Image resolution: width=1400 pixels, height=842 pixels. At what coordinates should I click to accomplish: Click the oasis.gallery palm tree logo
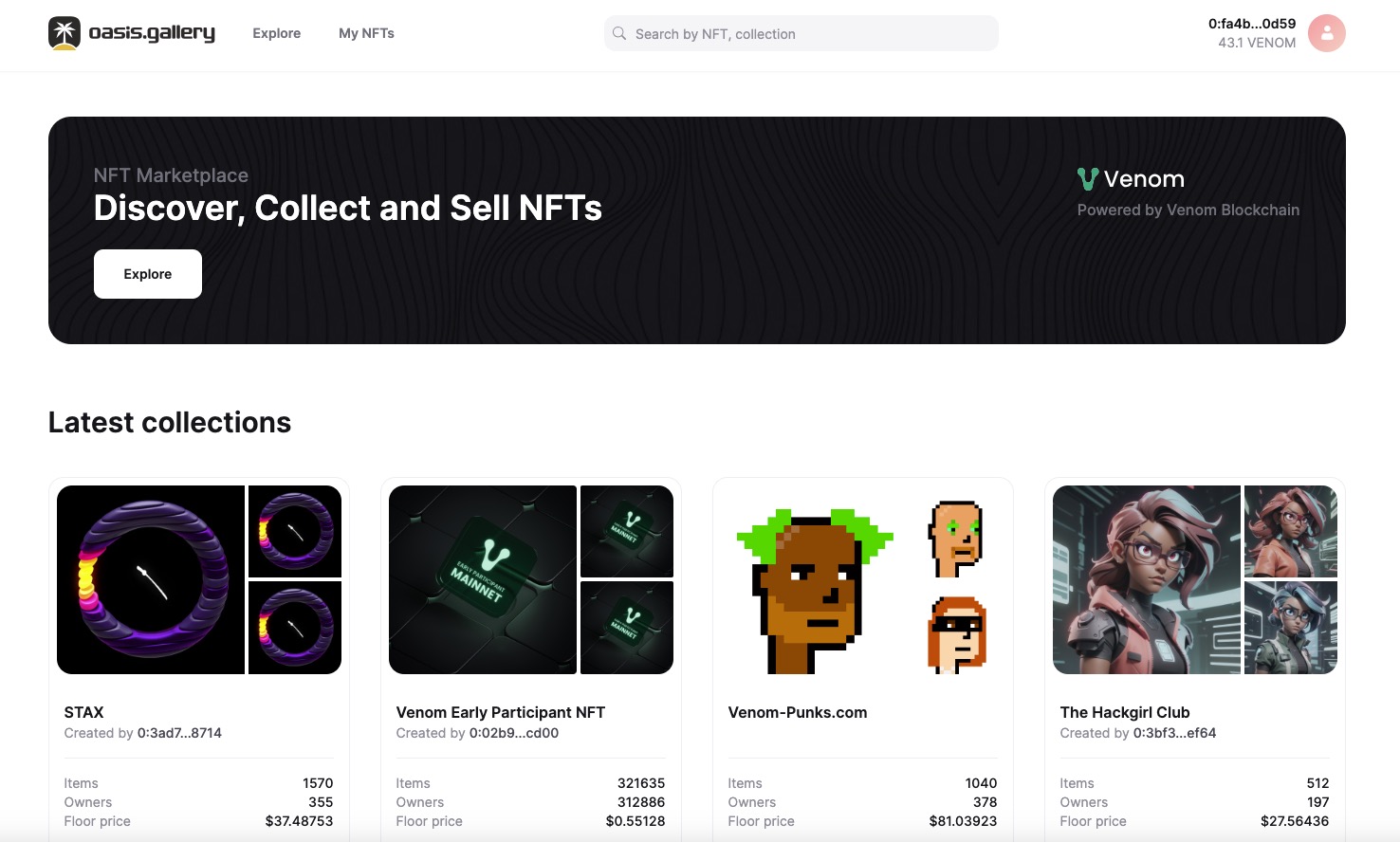64,33
